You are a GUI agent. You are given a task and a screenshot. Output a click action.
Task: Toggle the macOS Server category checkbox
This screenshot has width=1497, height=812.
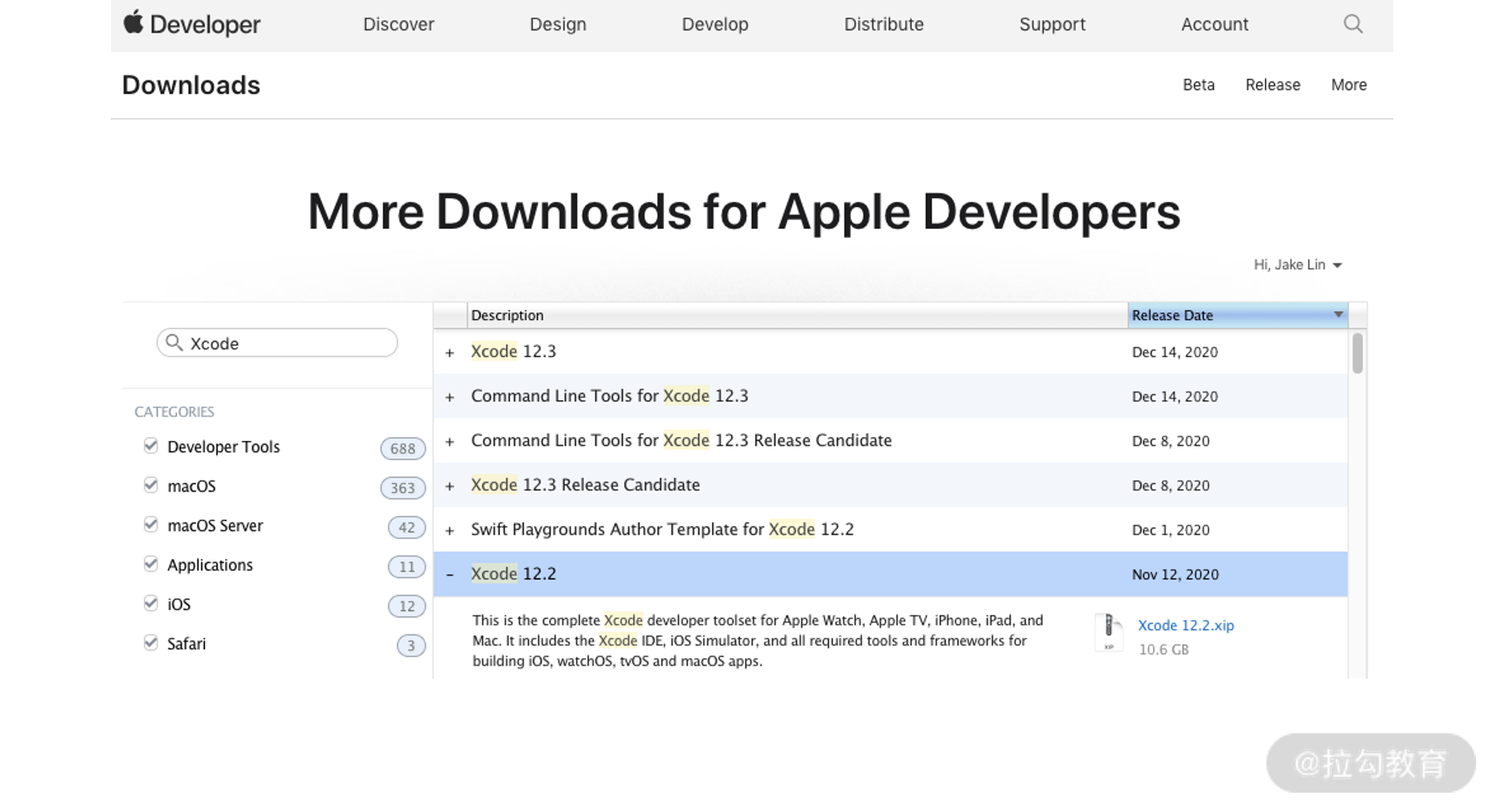(150, 524)
